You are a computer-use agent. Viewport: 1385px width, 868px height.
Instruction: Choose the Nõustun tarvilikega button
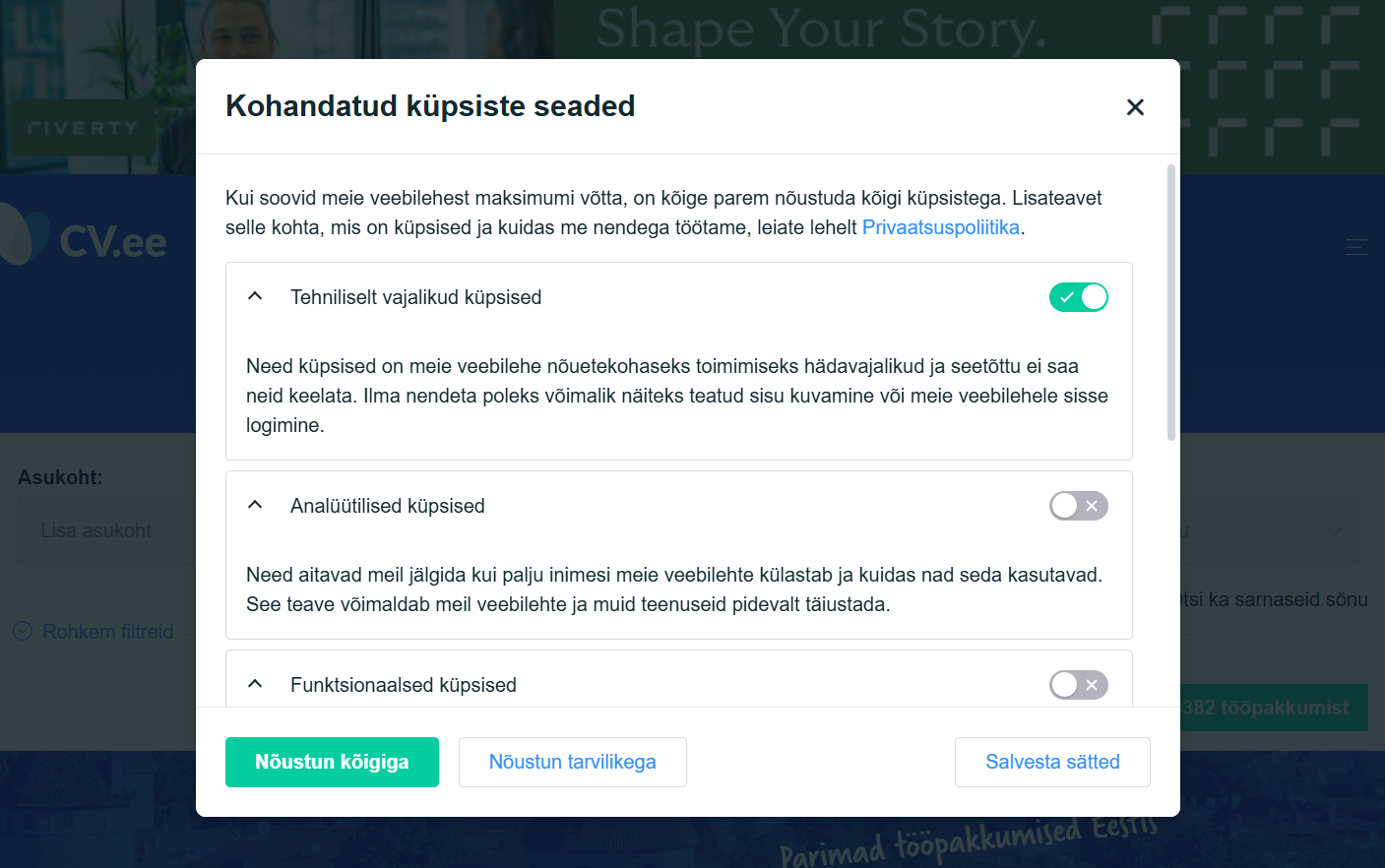[573, 762]
